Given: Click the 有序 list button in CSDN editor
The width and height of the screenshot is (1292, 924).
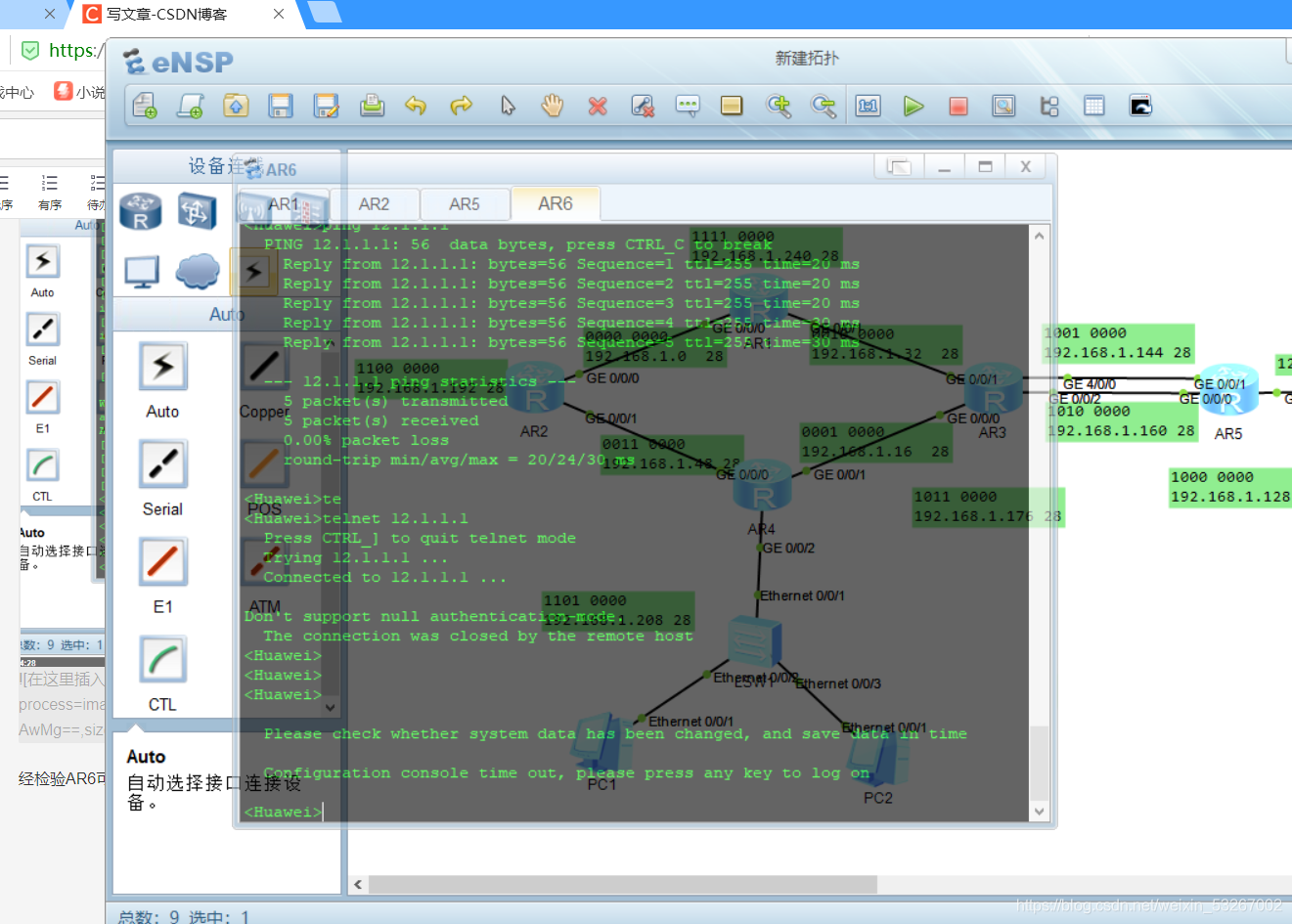Looking at the screenshot, I should tap(50, 192).
